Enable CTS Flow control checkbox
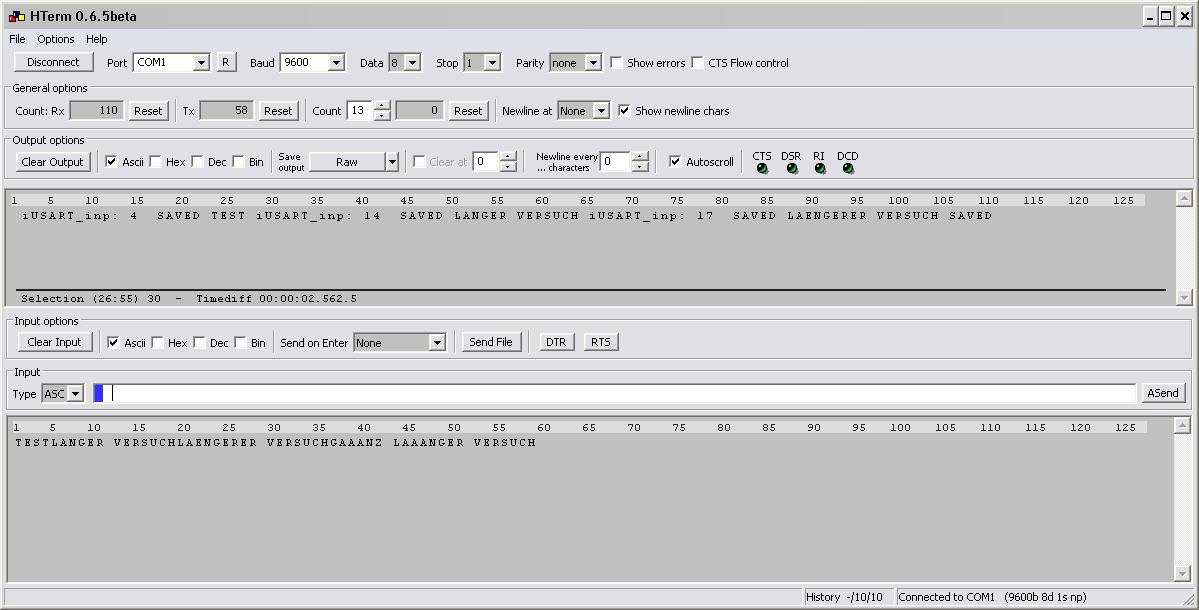The image size is (1199, 610). tap(697, 63)
